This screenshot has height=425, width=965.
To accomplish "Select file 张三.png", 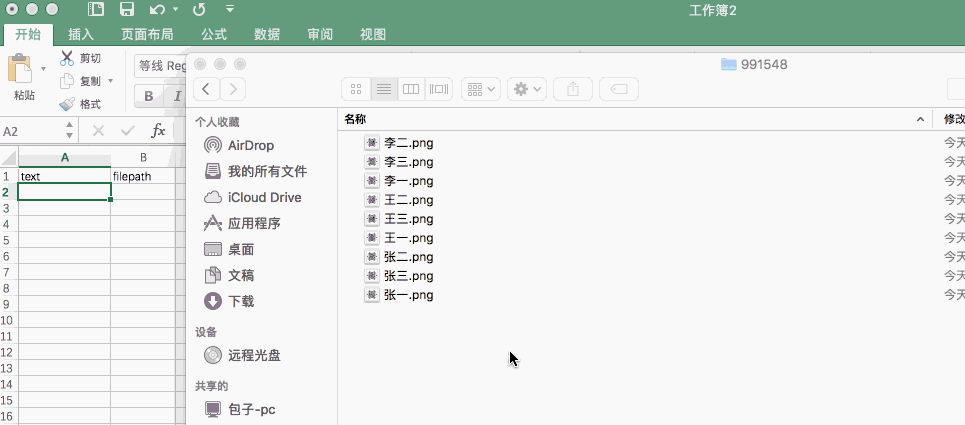I will [399, 276].
